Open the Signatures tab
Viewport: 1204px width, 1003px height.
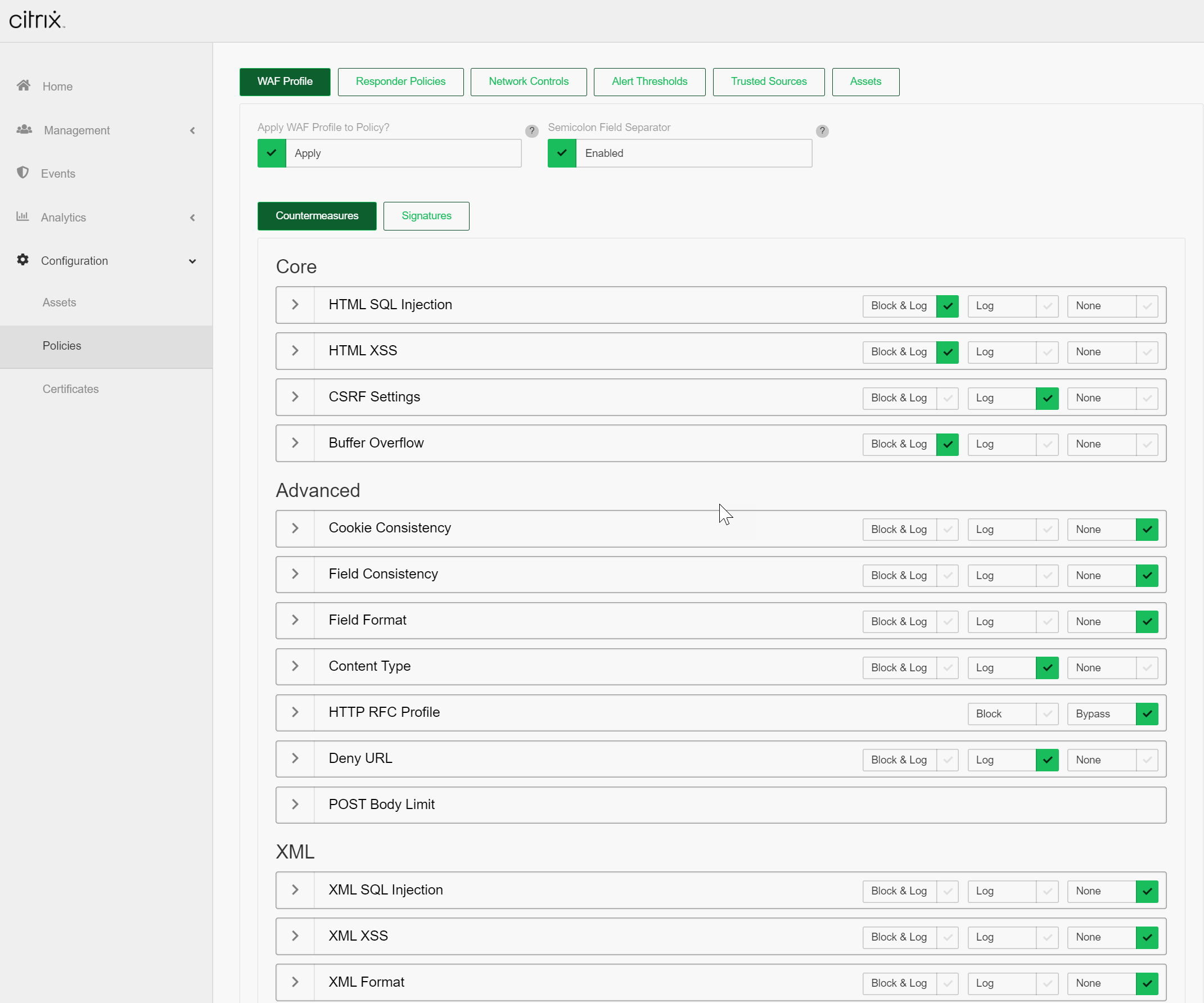coord(426,215)
